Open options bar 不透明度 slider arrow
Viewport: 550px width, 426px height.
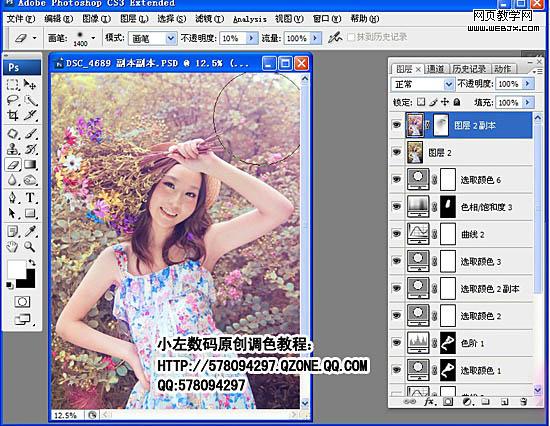click(251, 38)
